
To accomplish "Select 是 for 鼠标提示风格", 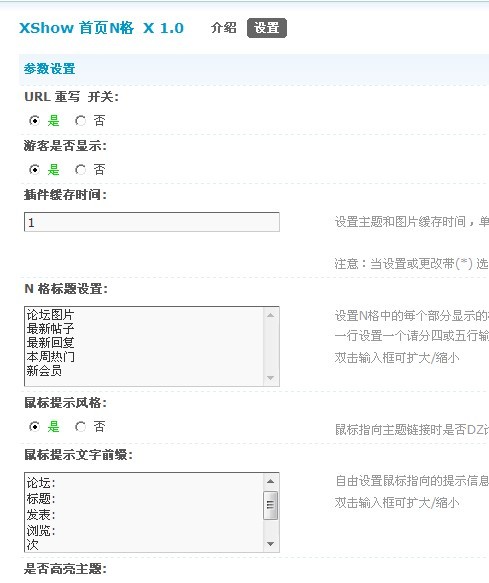I will [35, 426].
